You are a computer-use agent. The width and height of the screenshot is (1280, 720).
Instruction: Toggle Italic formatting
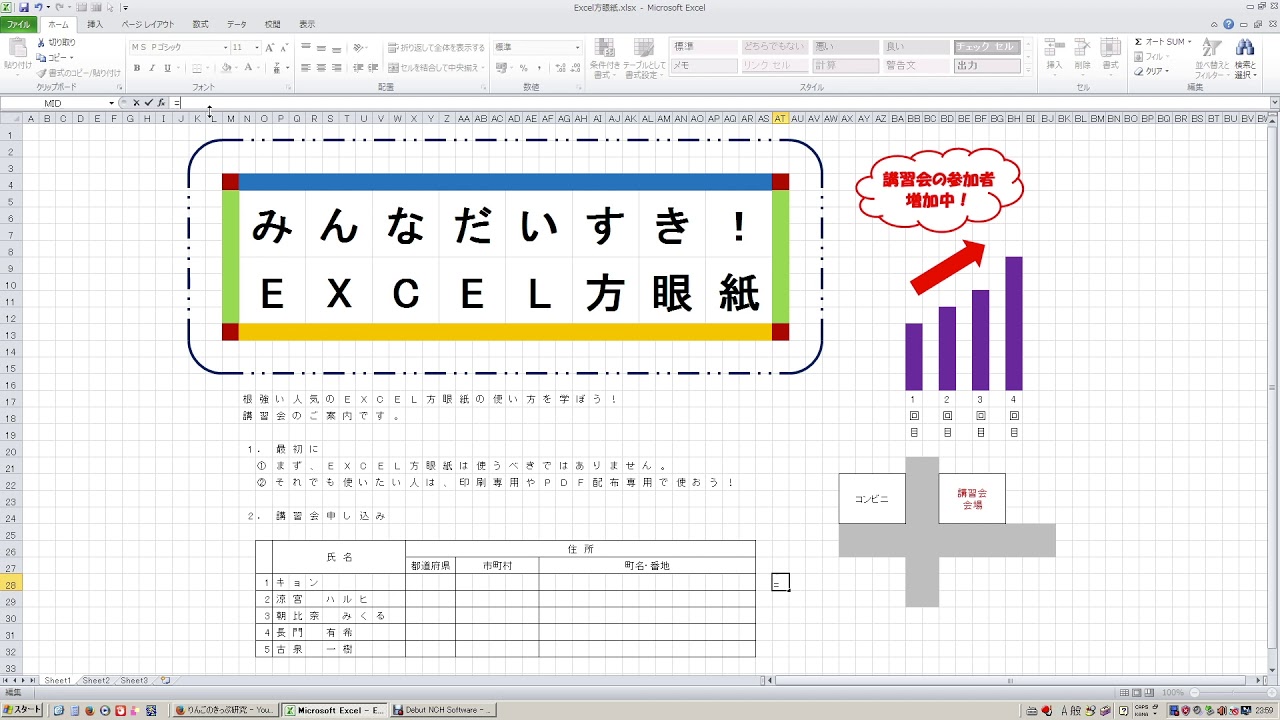152,68
